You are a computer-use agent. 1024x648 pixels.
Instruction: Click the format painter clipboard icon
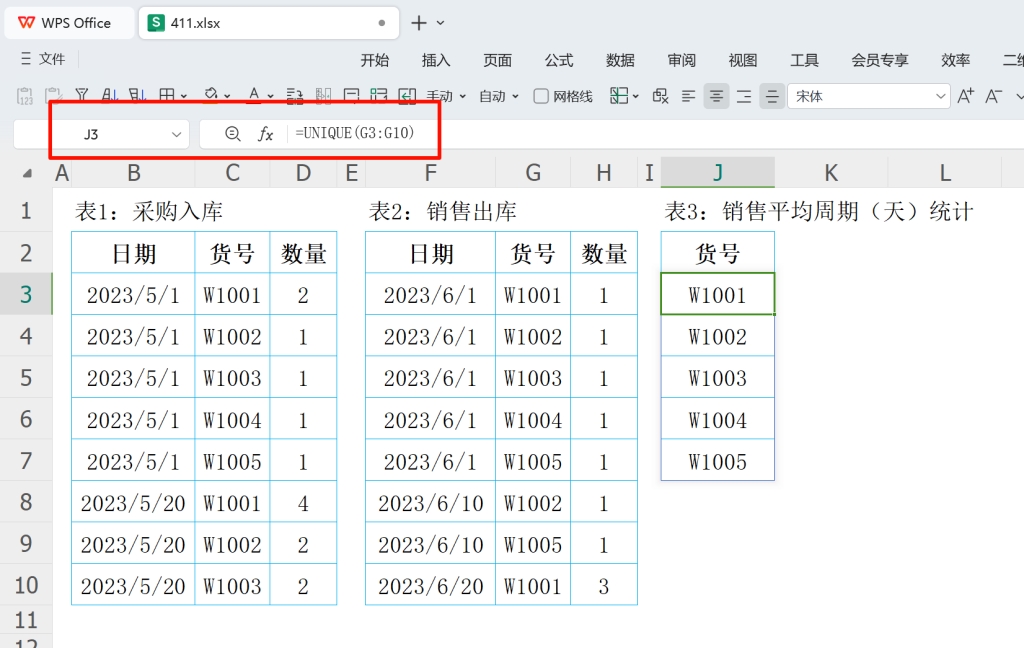click(54, 96)
